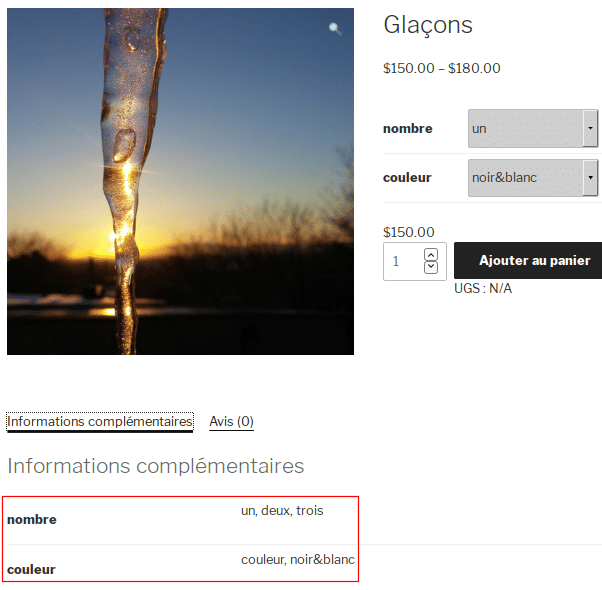Switch to the 'Informations complémentaires' tab
This screenshot has height=590, width=602.
coord(100,421)
